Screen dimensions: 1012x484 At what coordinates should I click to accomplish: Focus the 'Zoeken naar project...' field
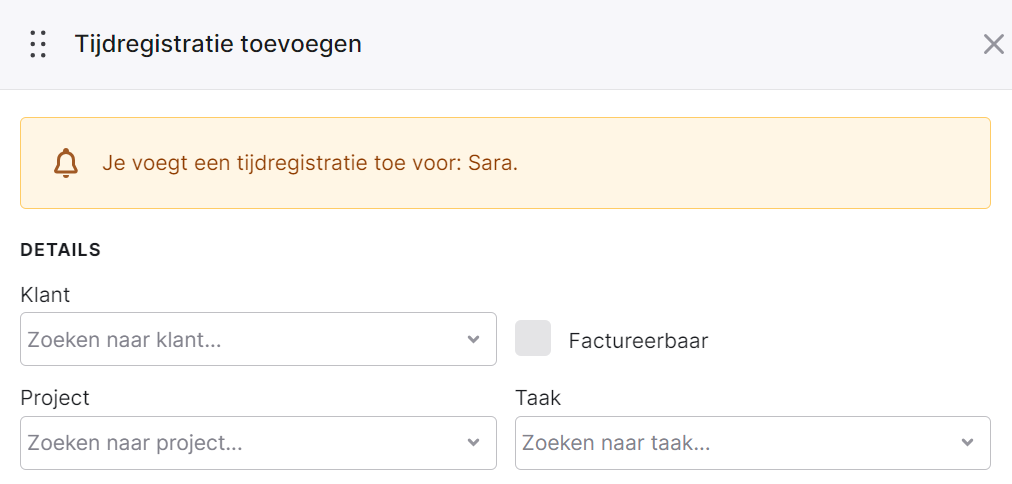click(258, 443)
